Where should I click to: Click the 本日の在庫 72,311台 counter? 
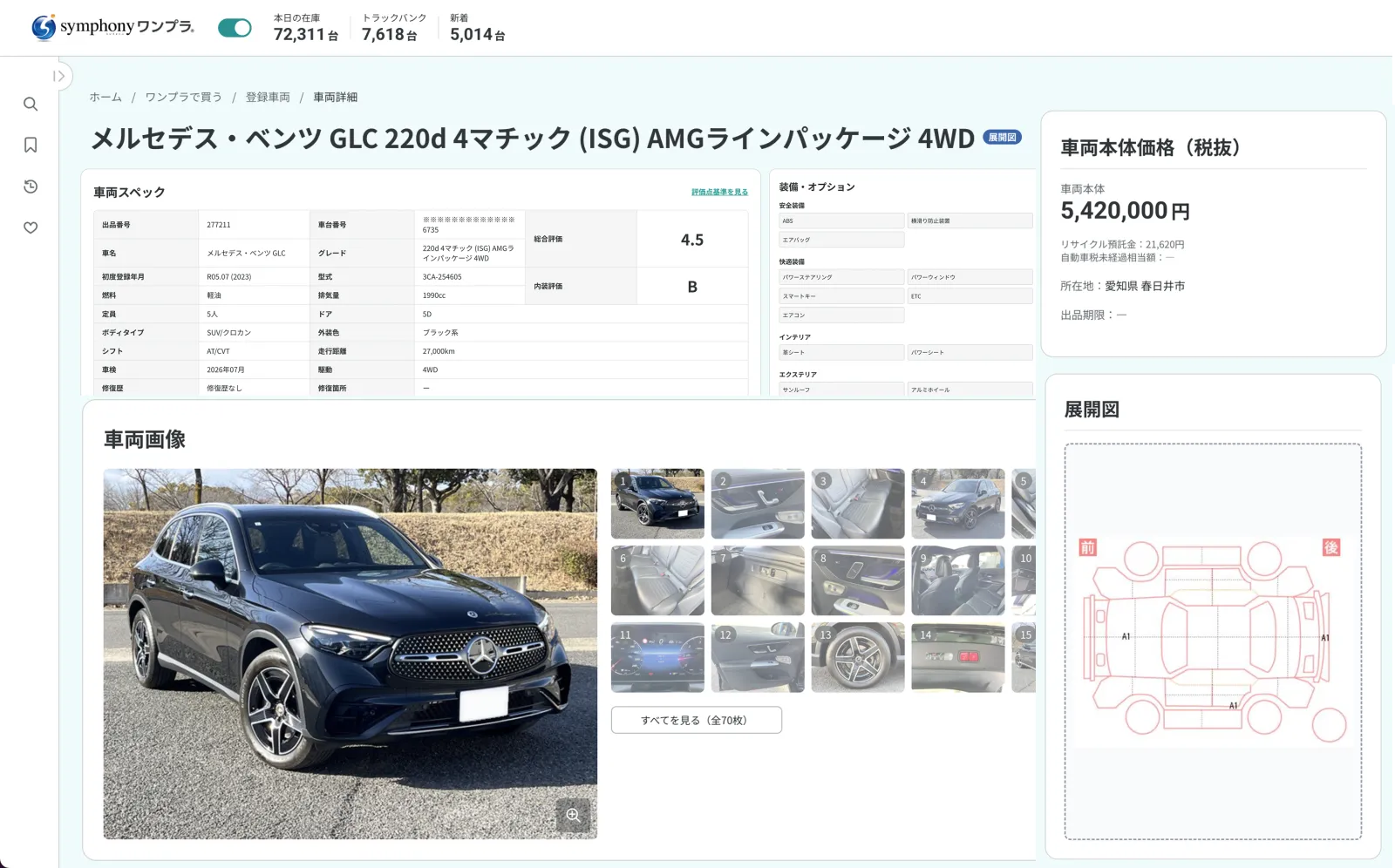click(x=305, y=28)
